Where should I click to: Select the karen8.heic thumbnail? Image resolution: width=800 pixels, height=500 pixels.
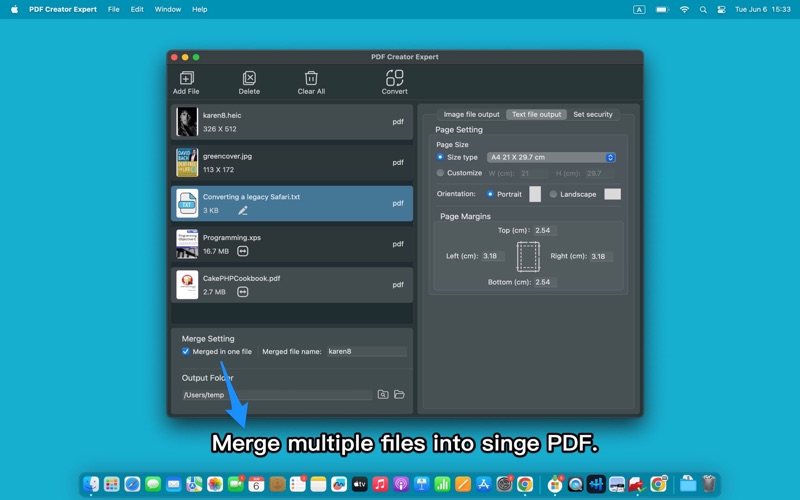coord(187,121)
